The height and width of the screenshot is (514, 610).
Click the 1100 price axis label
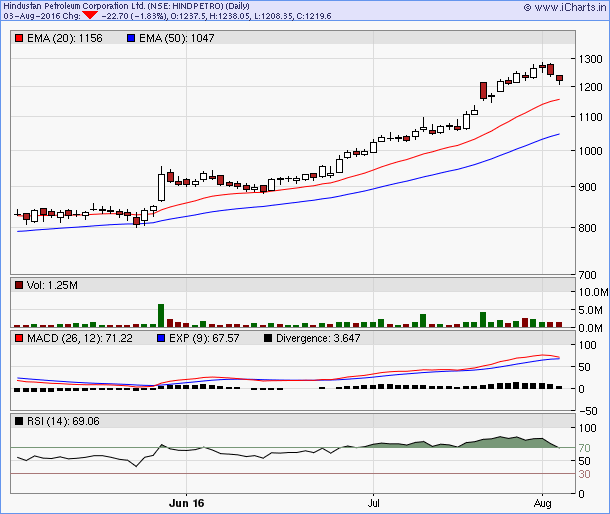[x=591, y=117]
